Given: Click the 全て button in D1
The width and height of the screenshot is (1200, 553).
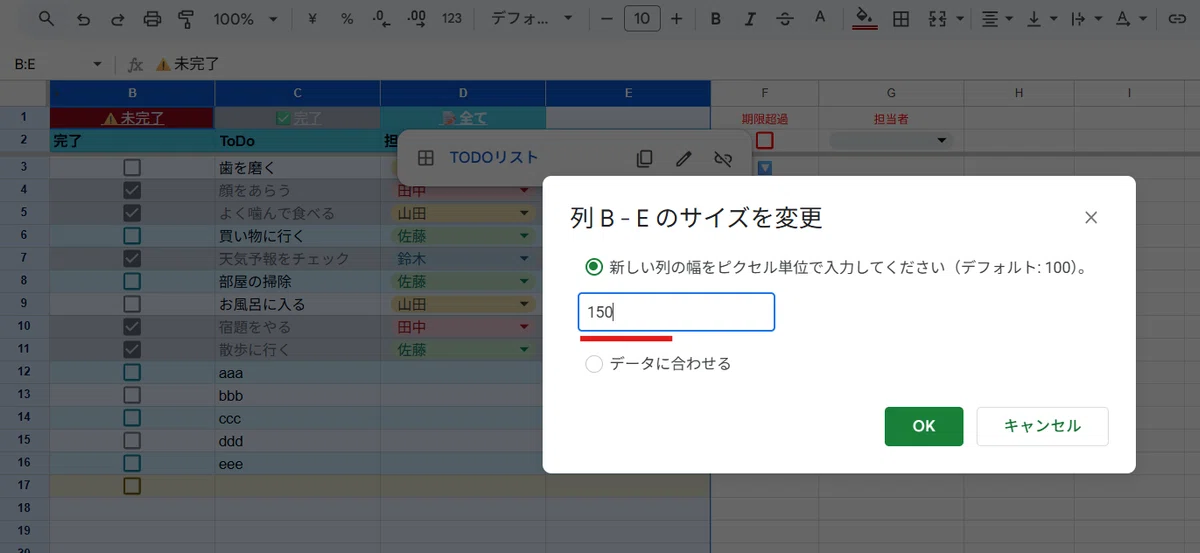Looking at the screenshot, I should pyautogui.click(x=463, y=118).
